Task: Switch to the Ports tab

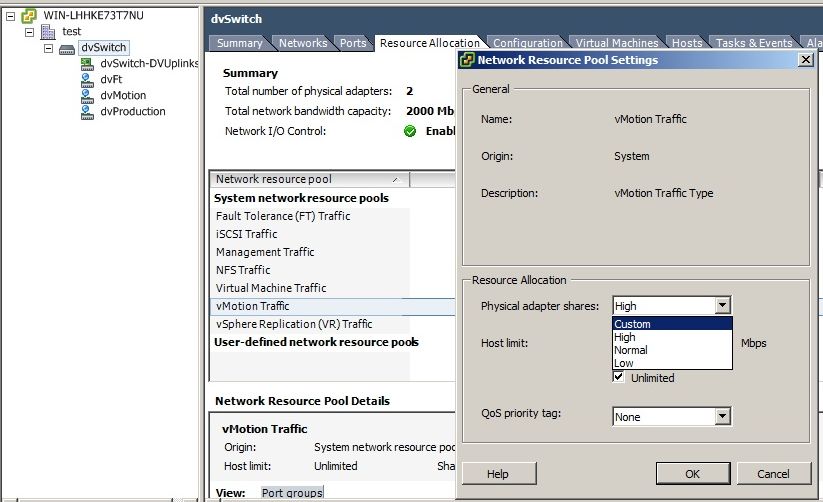Action: point(353,43)
